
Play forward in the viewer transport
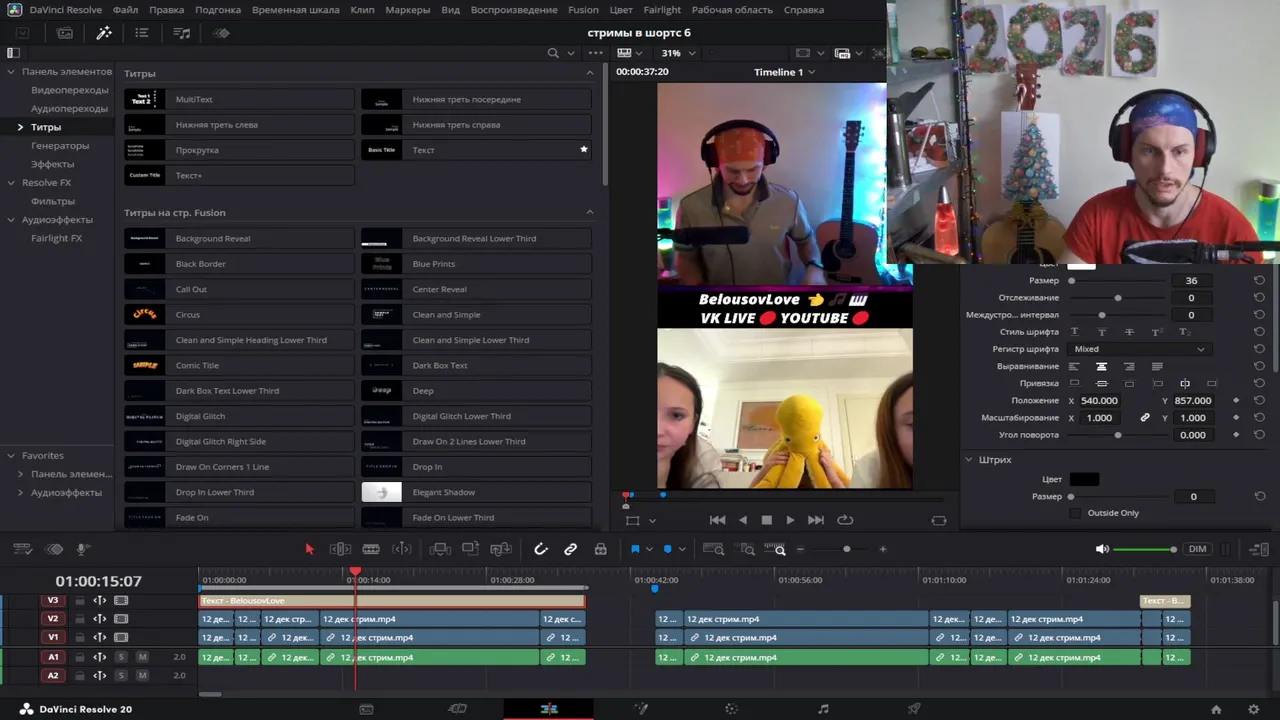pos(790,520)
